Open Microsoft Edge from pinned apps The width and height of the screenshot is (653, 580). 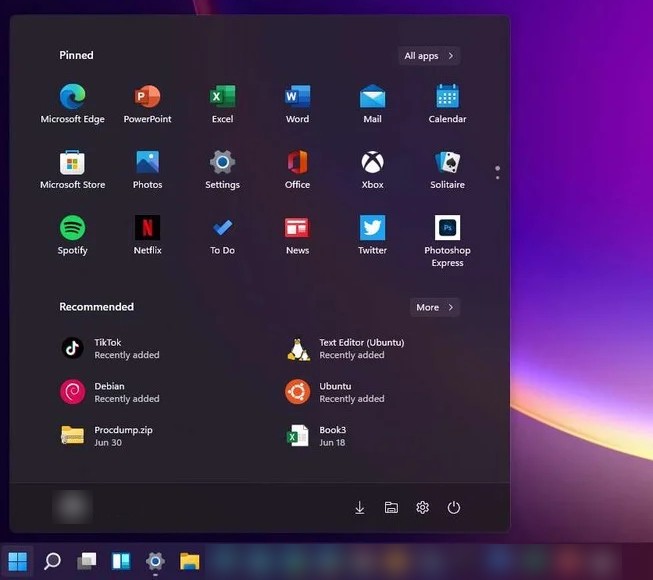(72, 104)
